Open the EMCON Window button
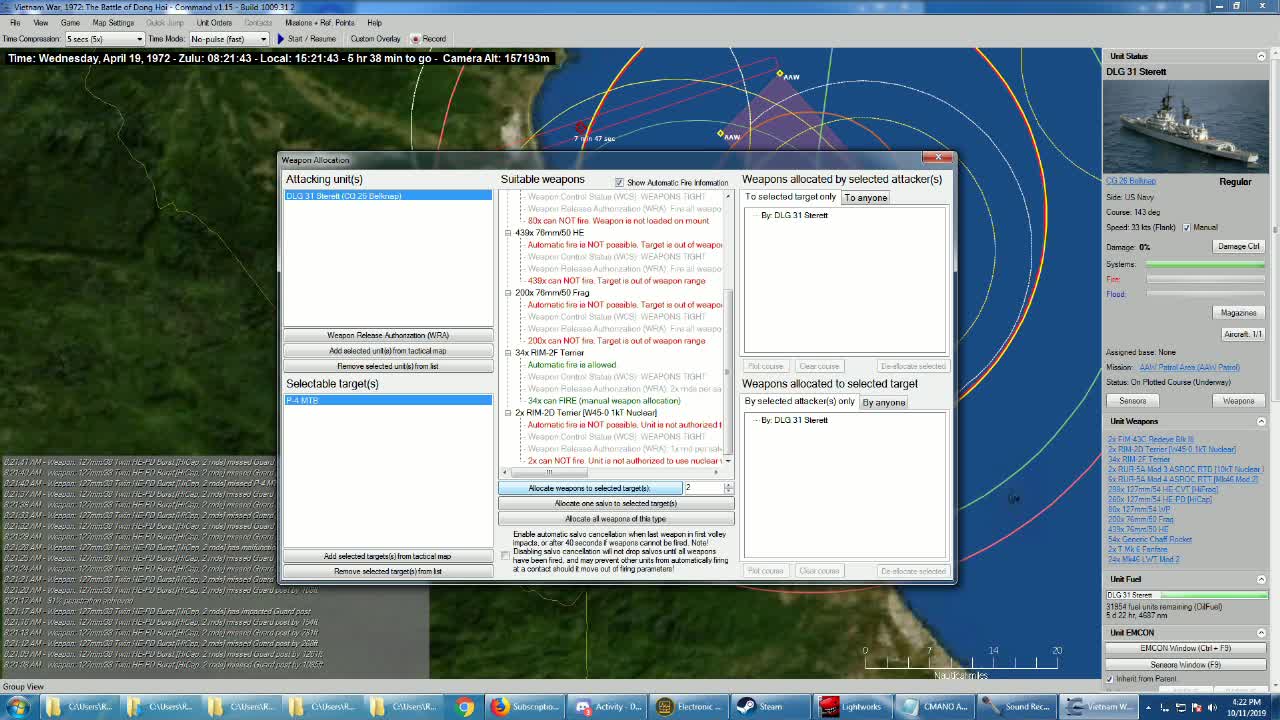Viewport: 1280px width, 720px height. pos(1186,648)
